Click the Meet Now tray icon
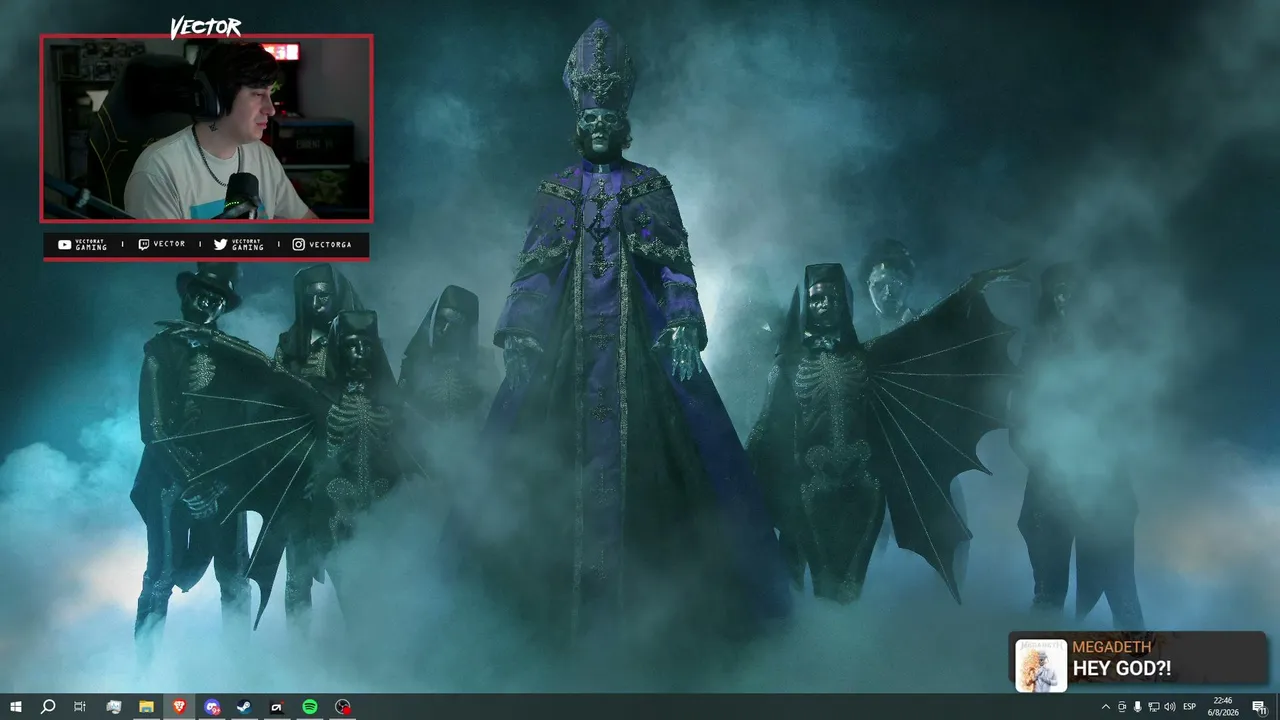The width and height of the screenshot is (1280, 720). point(1122,707)
